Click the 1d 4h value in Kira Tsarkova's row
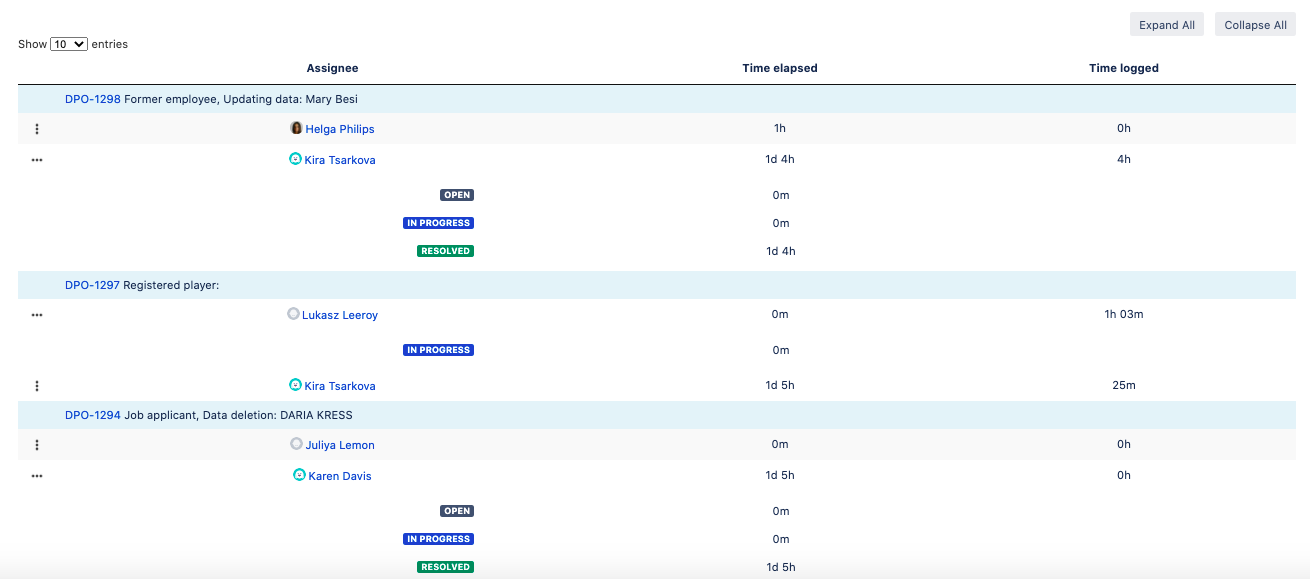 [780, 160]
